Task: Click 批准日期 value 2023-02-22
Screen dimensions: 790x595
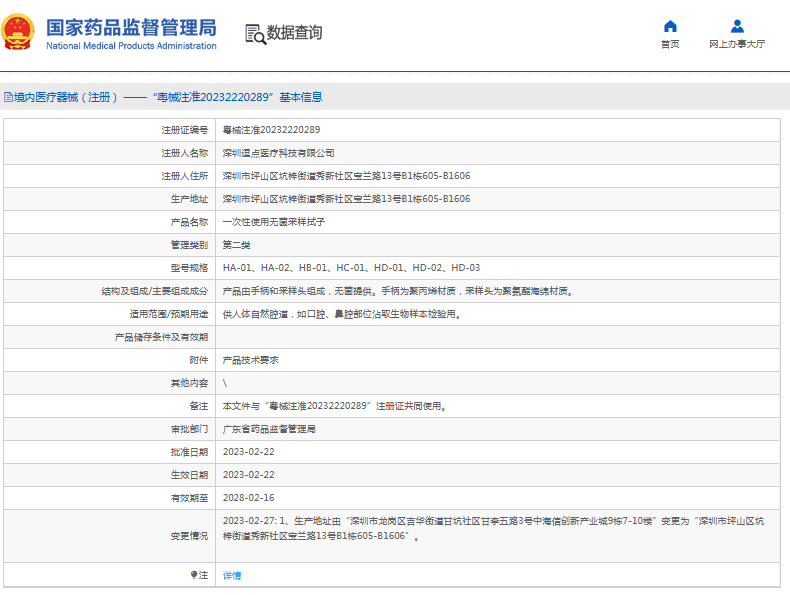Action: 249,452
